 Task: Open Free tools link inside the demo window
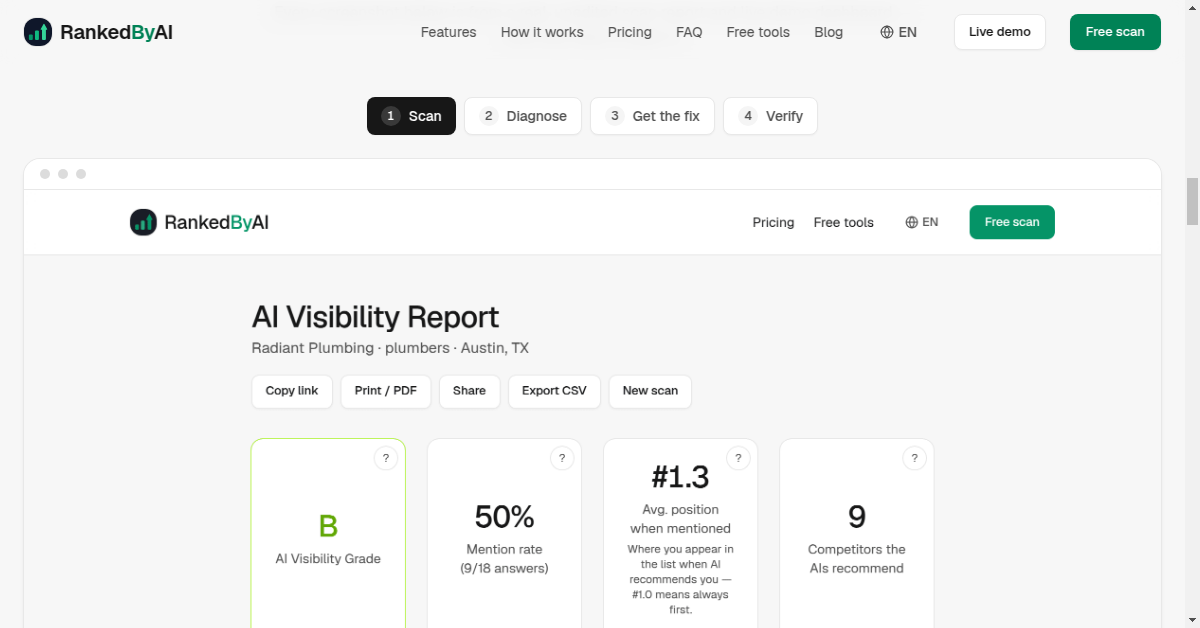843,222
